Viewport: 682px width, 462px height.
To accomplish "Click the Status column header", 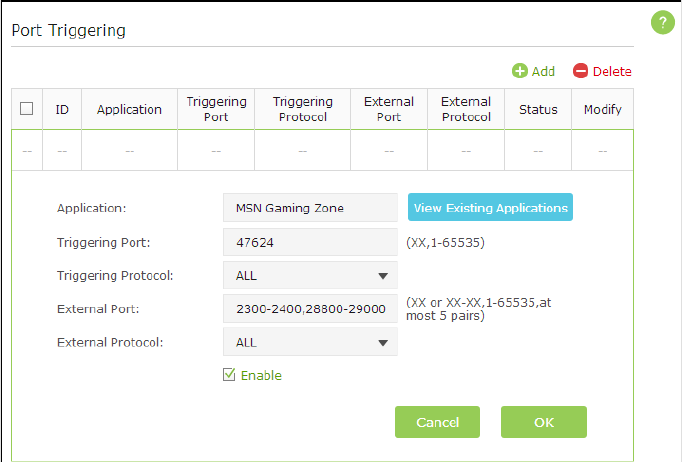I will click(538, 109).
